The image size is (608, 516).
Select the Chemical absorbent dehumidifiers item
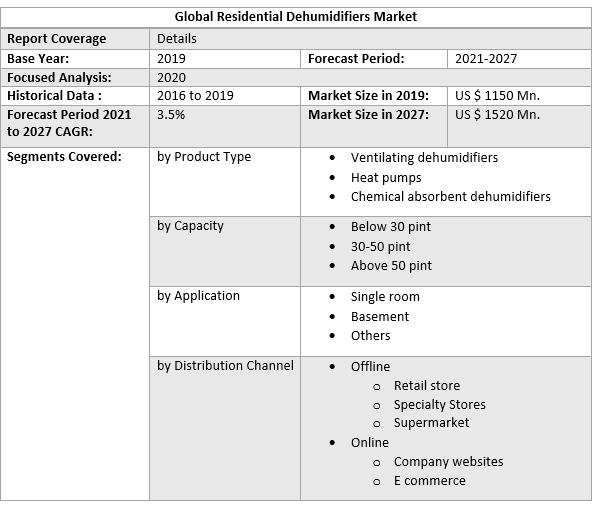pyautogui.click(x=450, y=196)
